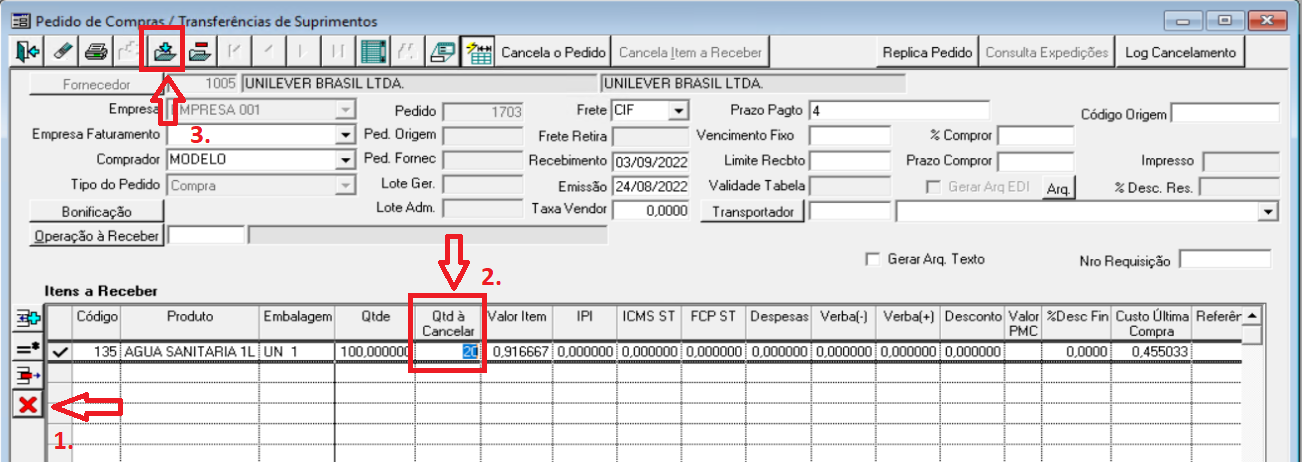
Task: Enable the Gerar Arq. Texto checkbox
Action: [x=873, y=259]
